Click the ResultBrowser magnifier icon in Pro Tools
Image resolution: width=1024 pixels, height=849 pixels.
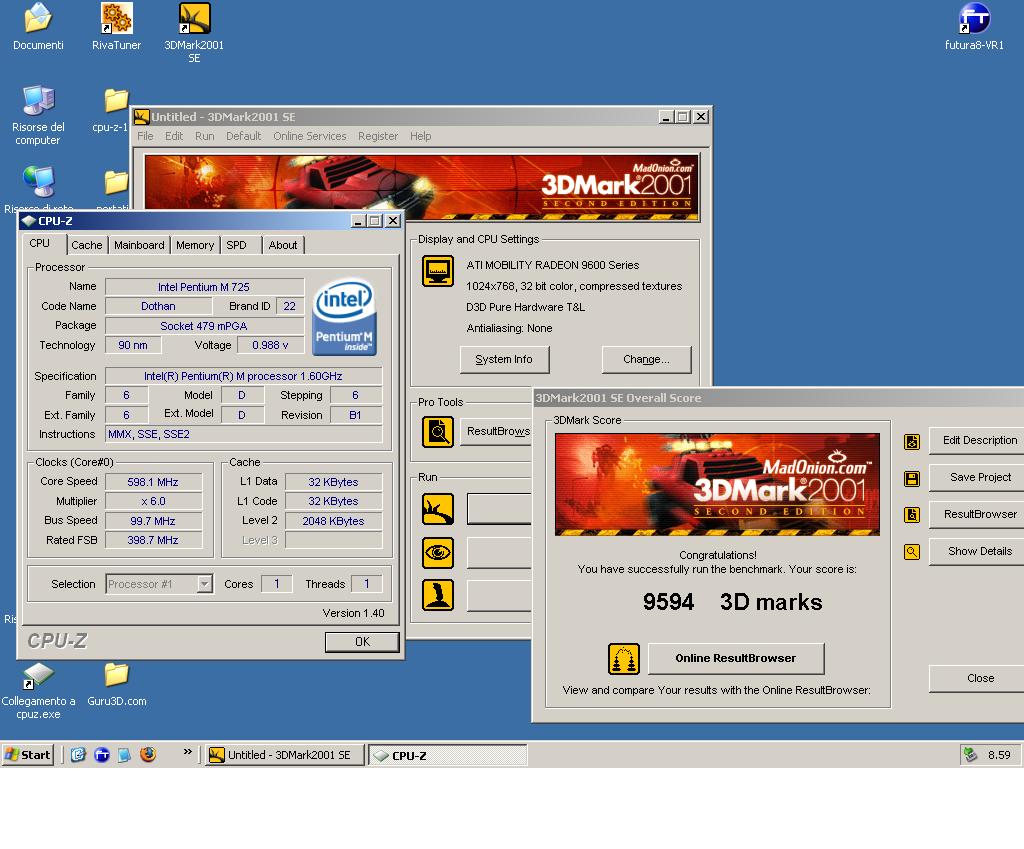point(438,432)
